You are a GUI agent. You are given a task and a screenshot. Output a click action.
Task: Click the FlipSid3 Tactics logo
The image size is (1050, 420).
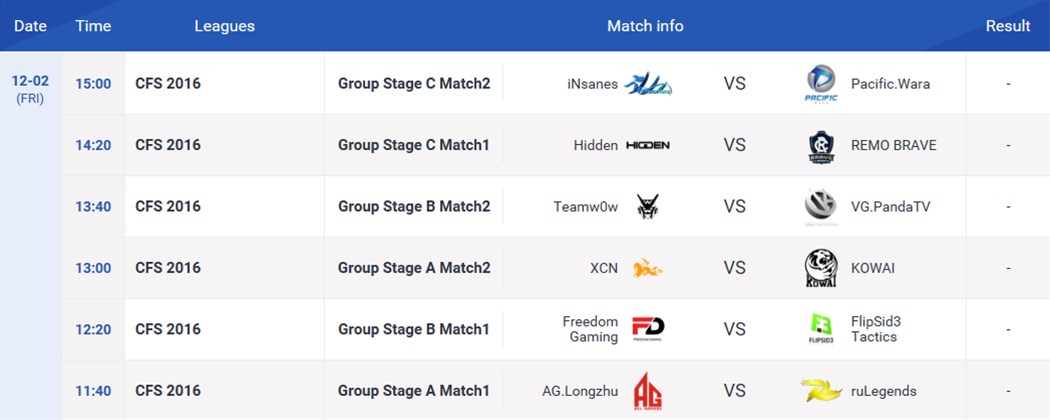(821, 329)
